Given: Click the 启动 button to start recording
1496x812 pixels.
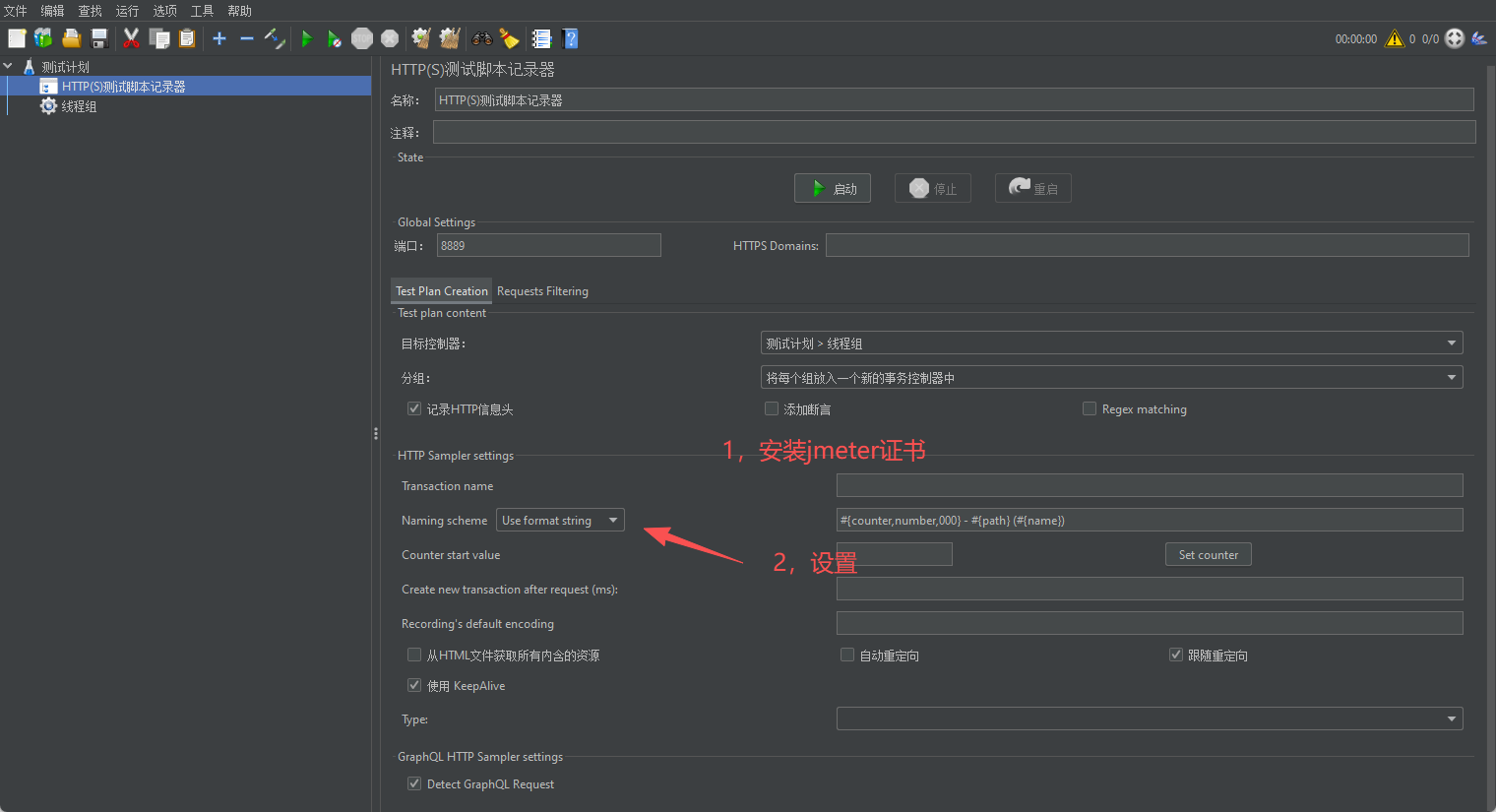Looking at the screenshot, I should tap(833, 188).
